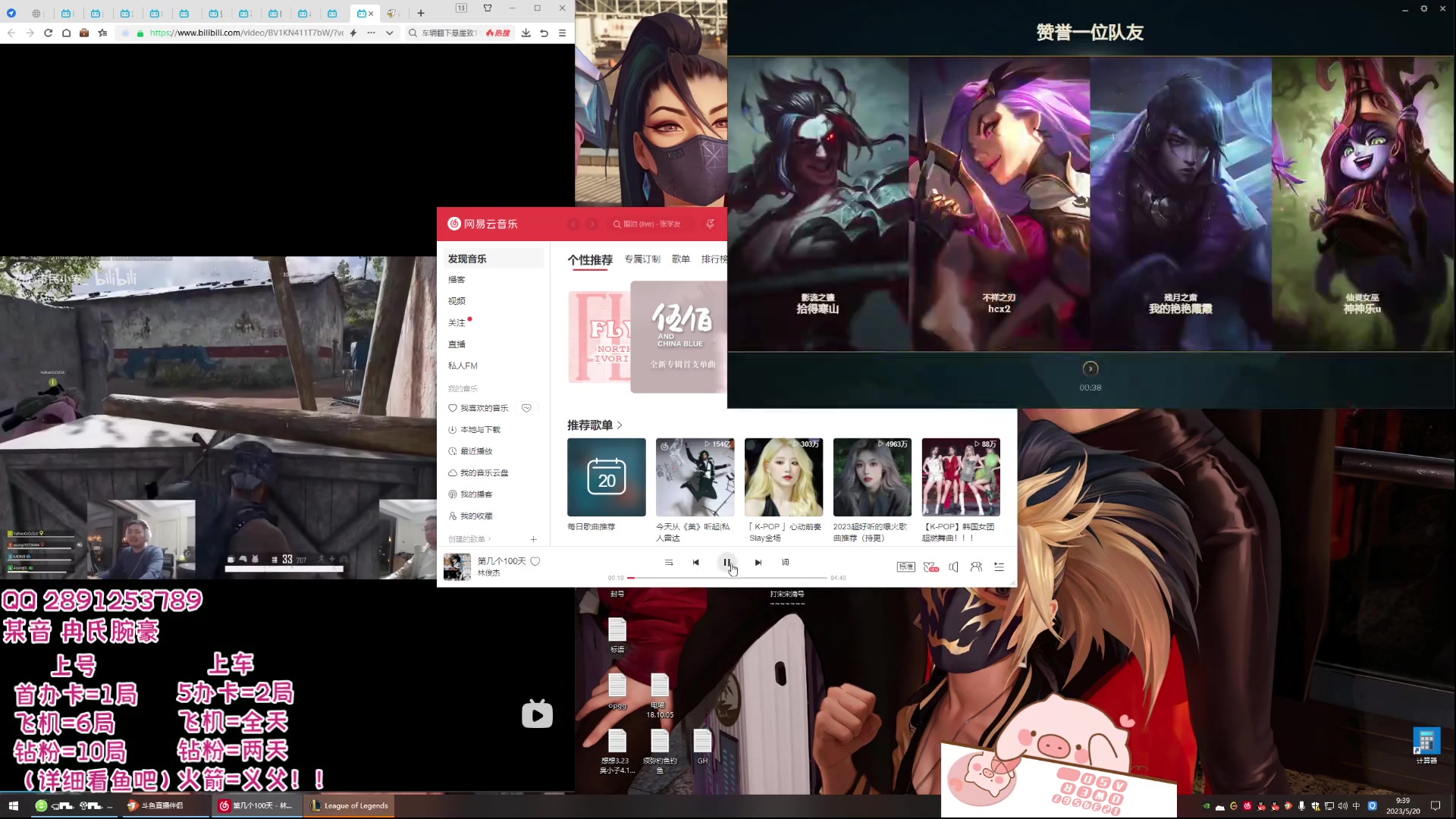Click 热搜 hot search button in browser
The height and width of the screenshot is (819, 1456).
pyautogui.click(x=498, y=33)
